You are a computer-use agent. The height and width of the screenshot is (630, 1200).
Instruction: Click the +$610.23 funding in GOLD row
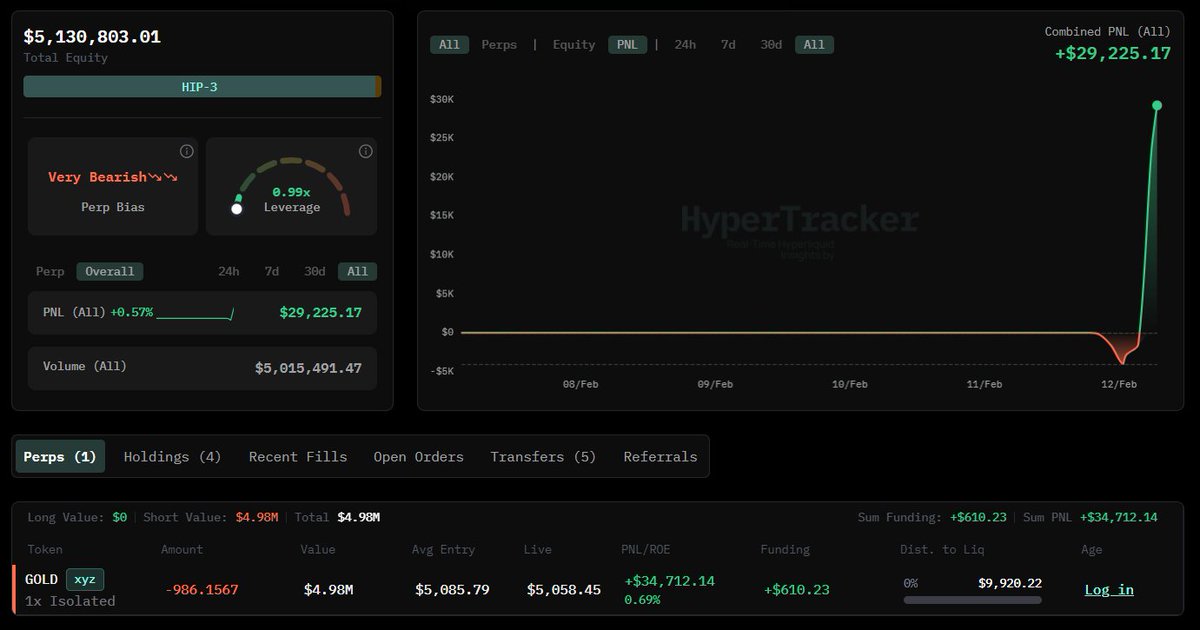797,589
